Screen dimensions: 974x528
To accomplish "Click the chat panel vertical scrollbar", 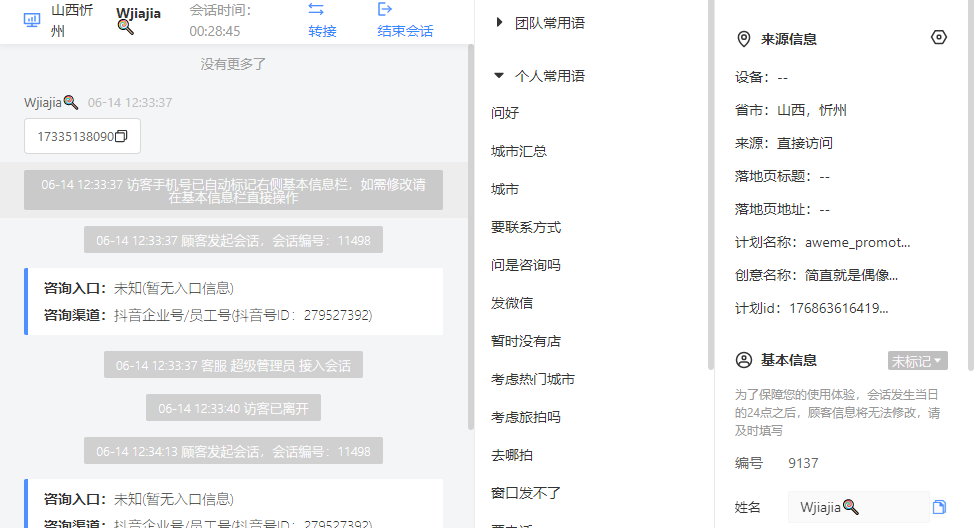I will [x=471, y=236].
